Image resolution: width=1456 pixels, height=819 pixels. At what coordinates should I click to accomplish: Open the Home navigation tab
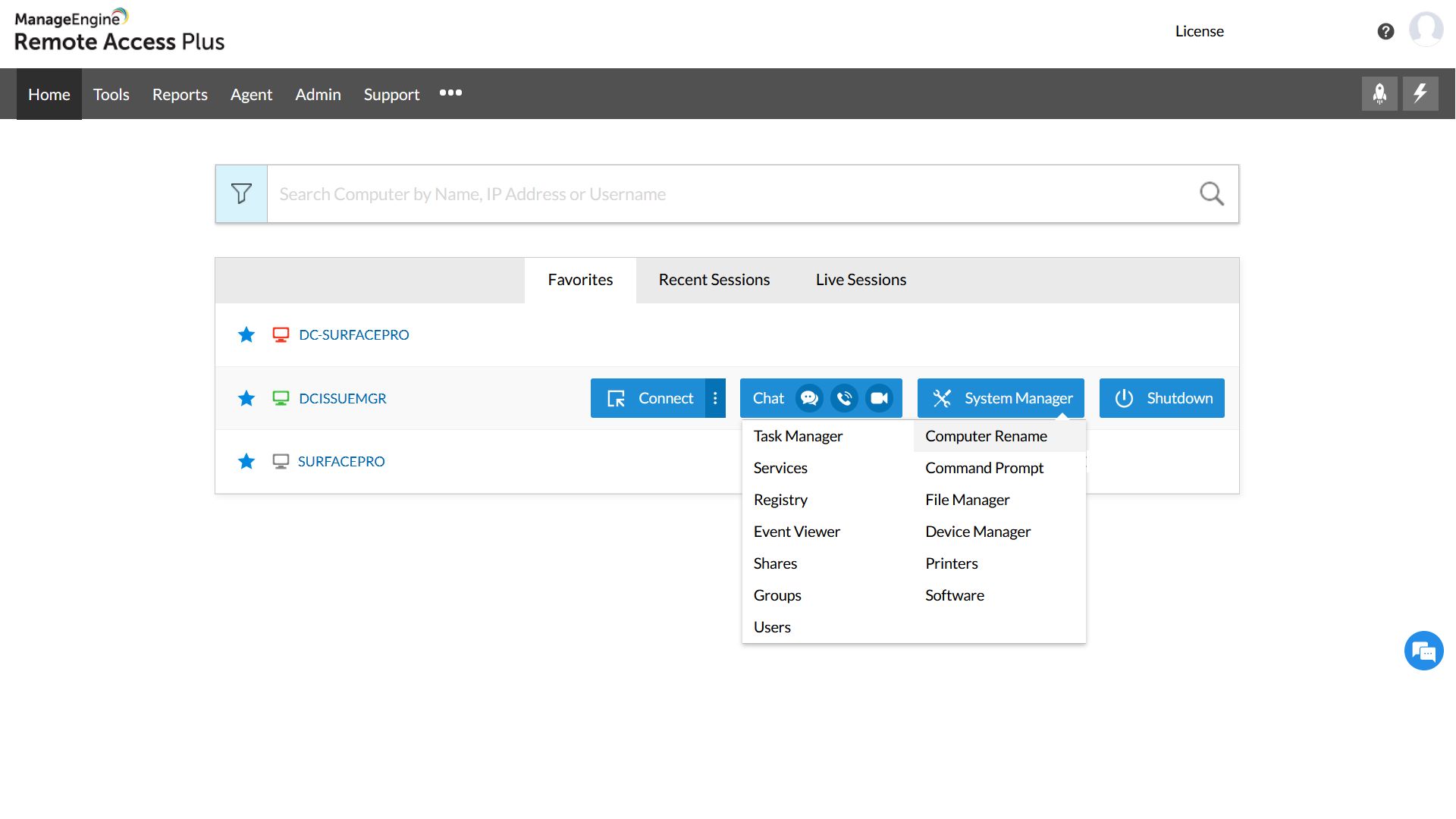[x=49, y=94]
